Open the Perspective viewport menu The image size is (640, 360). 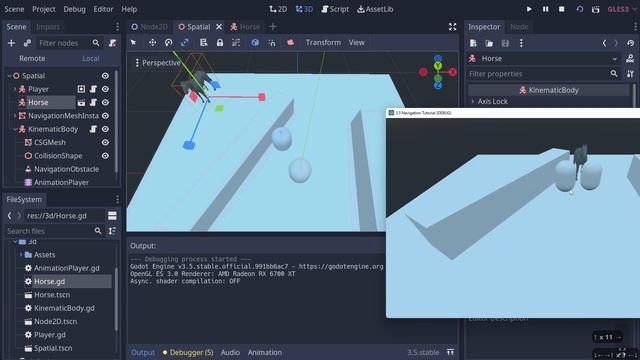158,63
